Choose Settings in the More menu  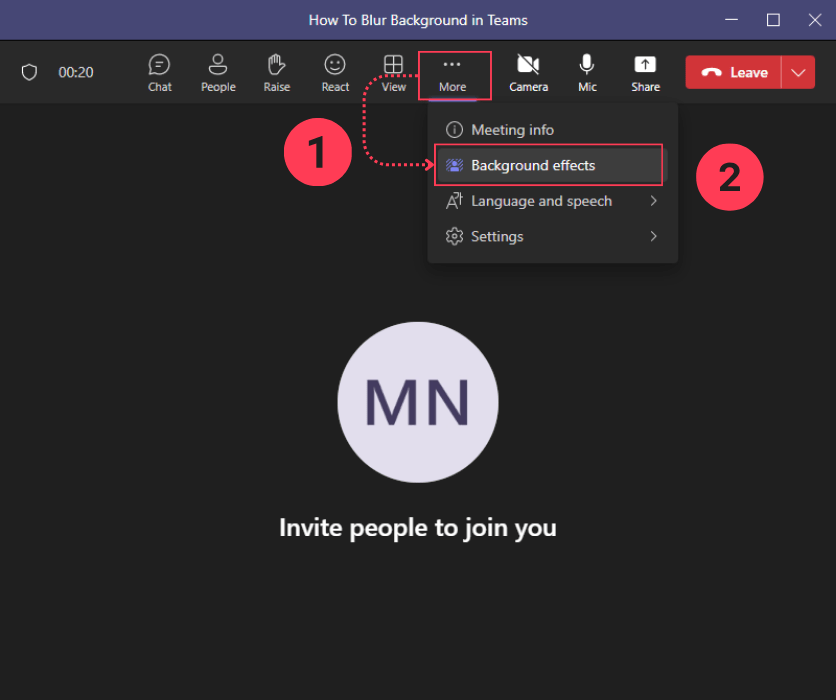tap(497, 236)
